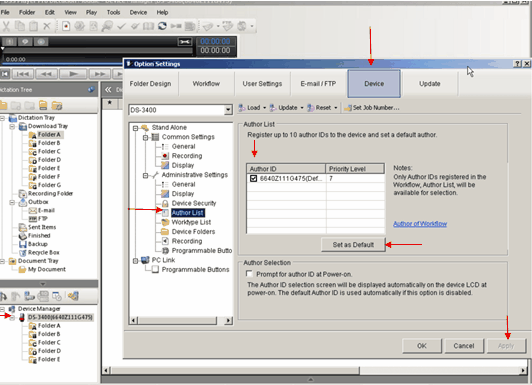
Task: Collapse the Stand Alone tree node
Action: click(135, 128)
